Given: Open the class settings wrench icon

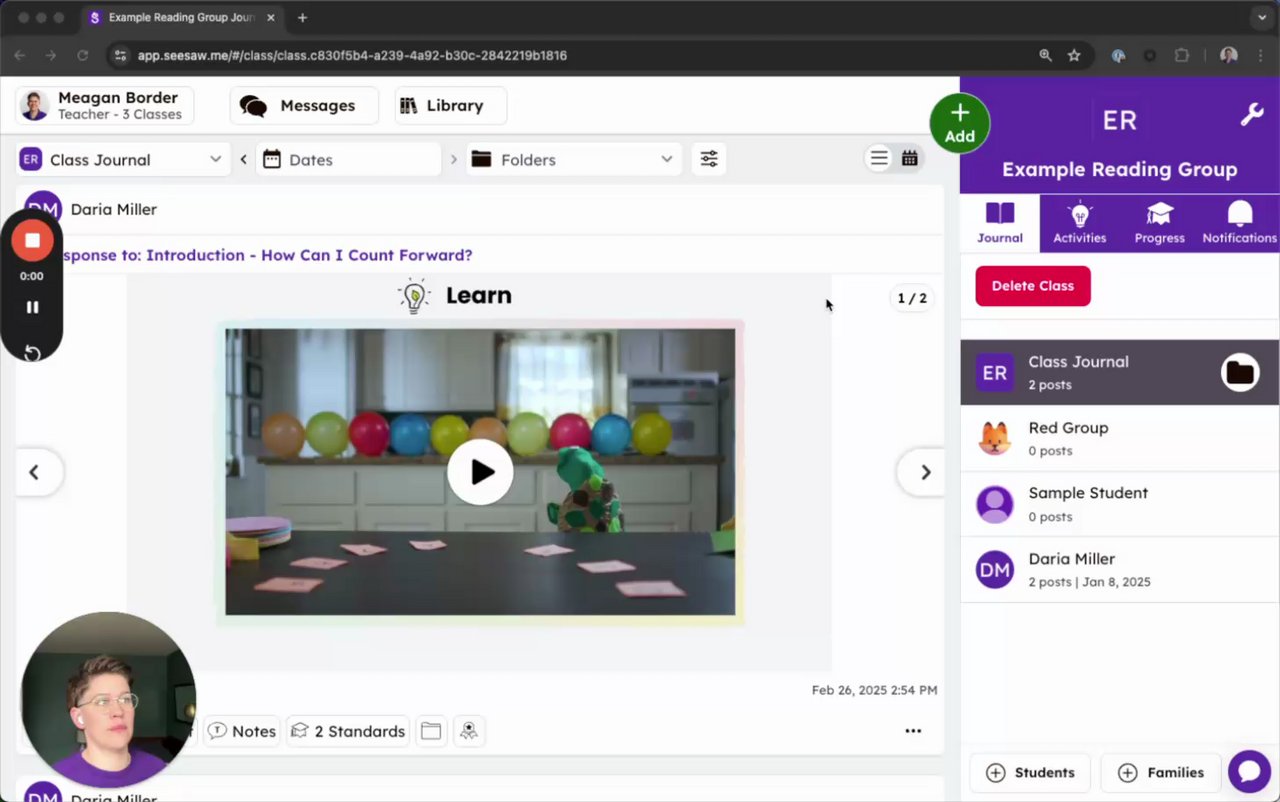Looking at the screenshot, I should [1251, 115].
